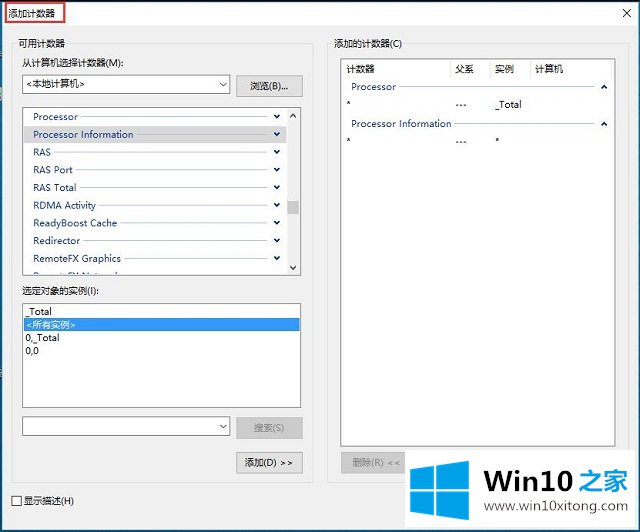Expand the Redirector counter chevron
Screen dimensions: 640x532
277,241
